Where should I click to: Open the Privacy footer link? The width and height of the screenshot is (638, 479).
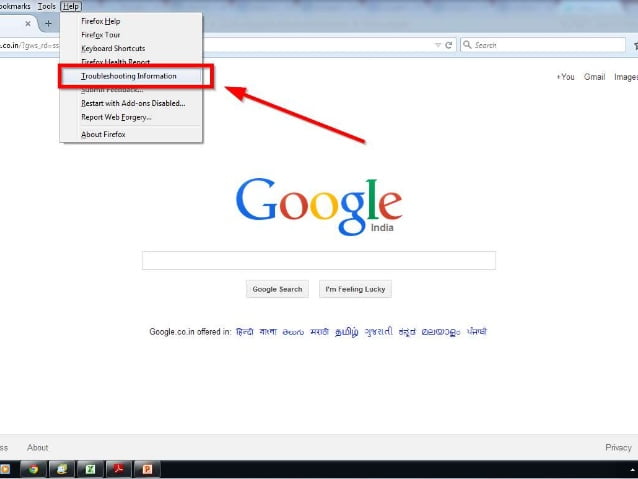tap(618, 448)
